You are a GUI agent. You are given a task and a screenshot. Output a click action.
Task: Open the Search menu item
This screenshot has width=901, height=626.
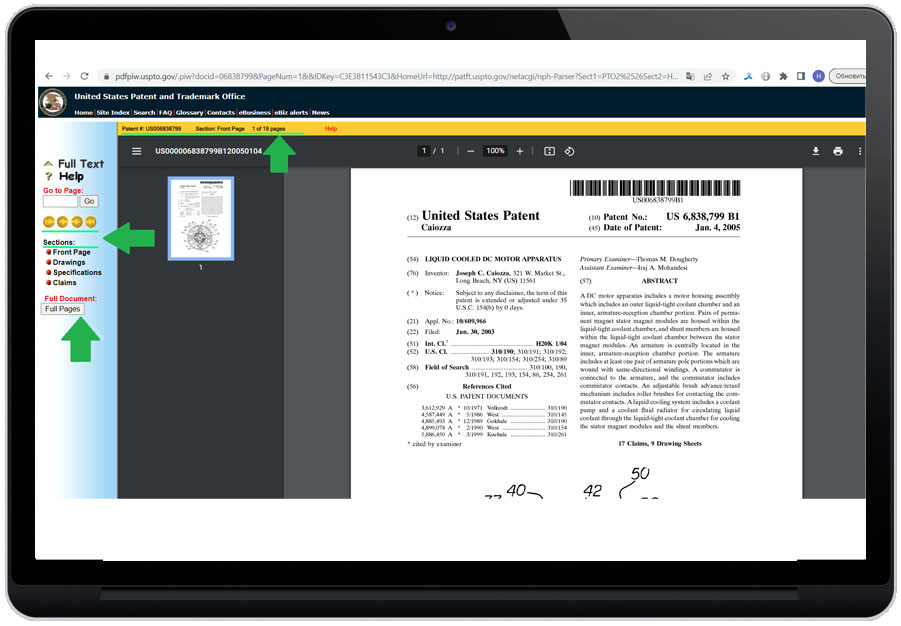click(143, 113)
